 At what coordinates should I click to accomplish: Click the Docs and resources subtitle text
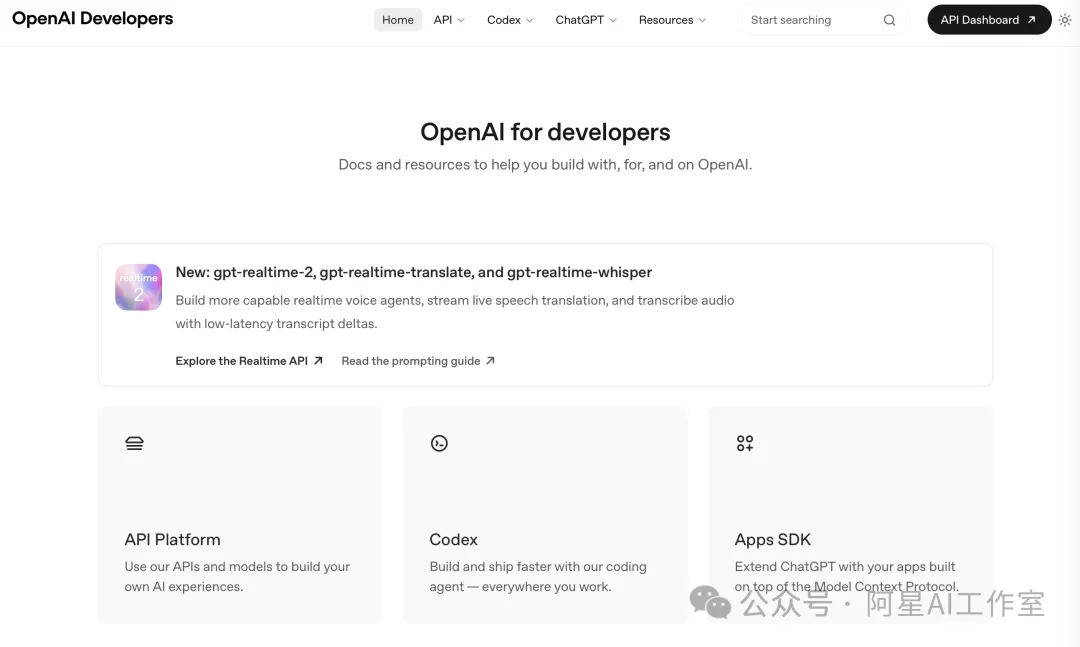(545, 165)
